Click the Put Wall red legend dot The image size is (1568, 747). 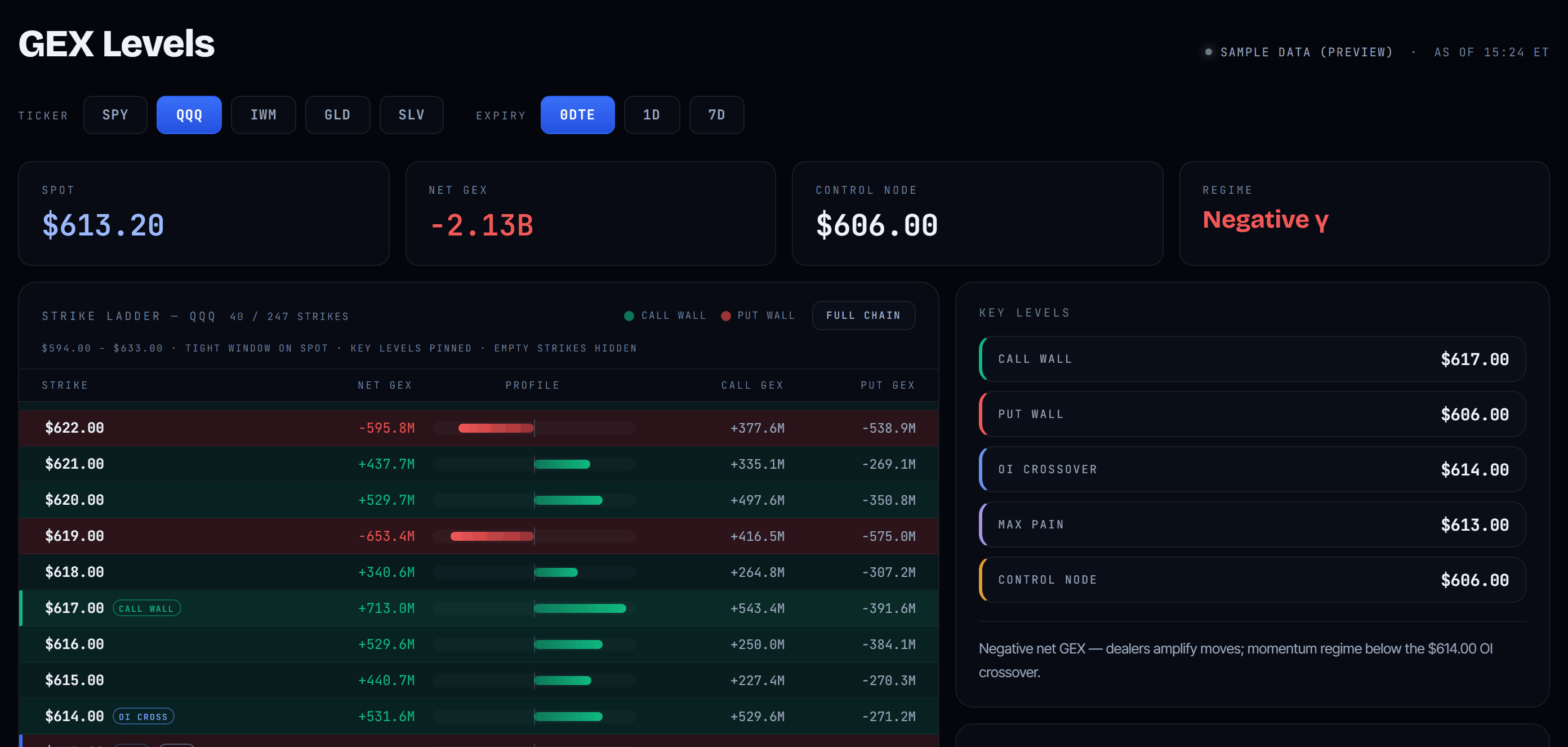point(725,315)
